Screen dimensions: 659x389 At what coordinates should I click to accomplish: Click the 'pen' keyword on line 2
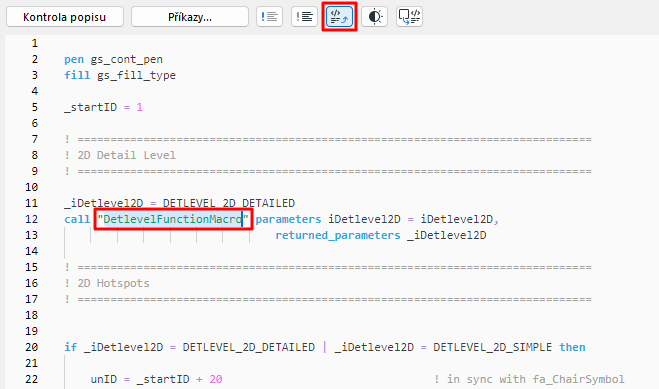[74, 60]
